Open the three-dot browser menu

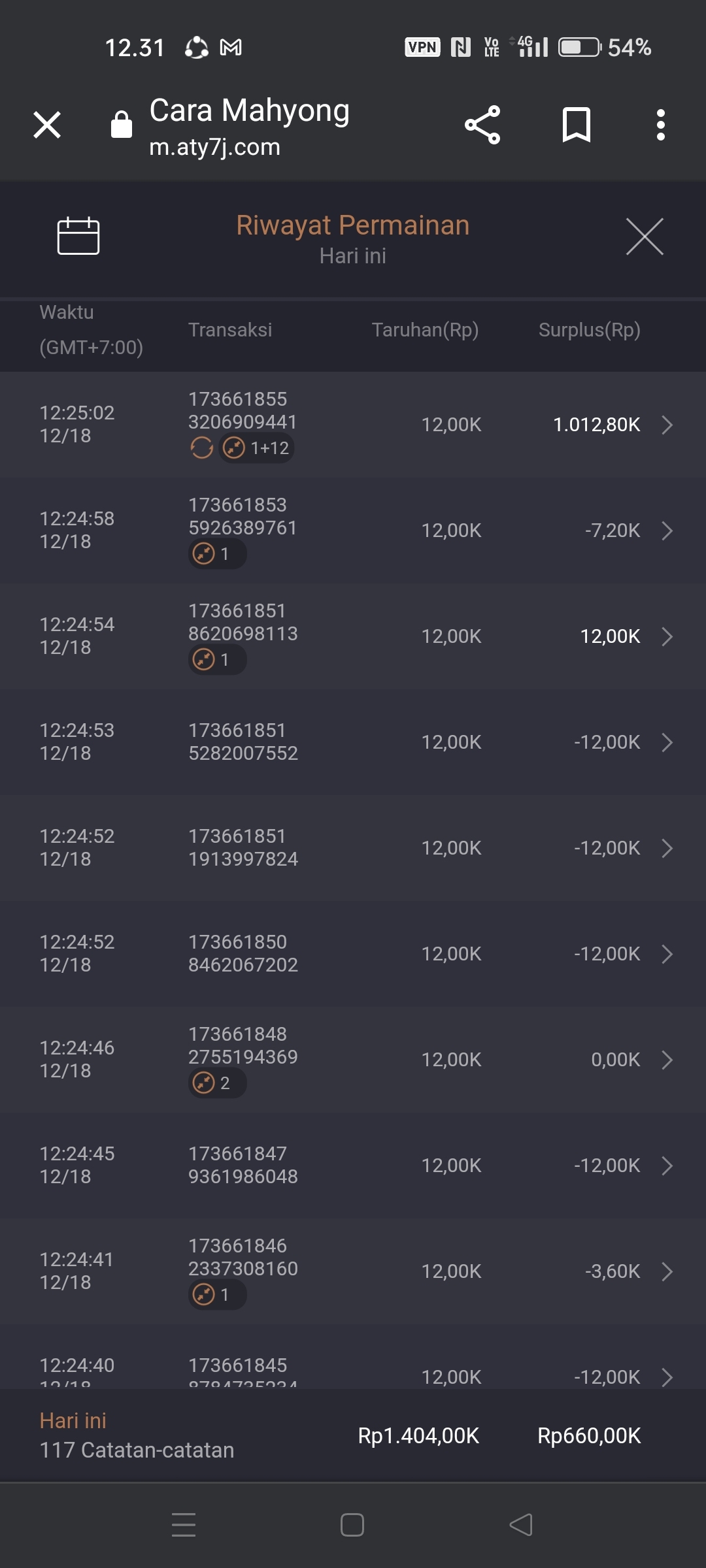661,125
